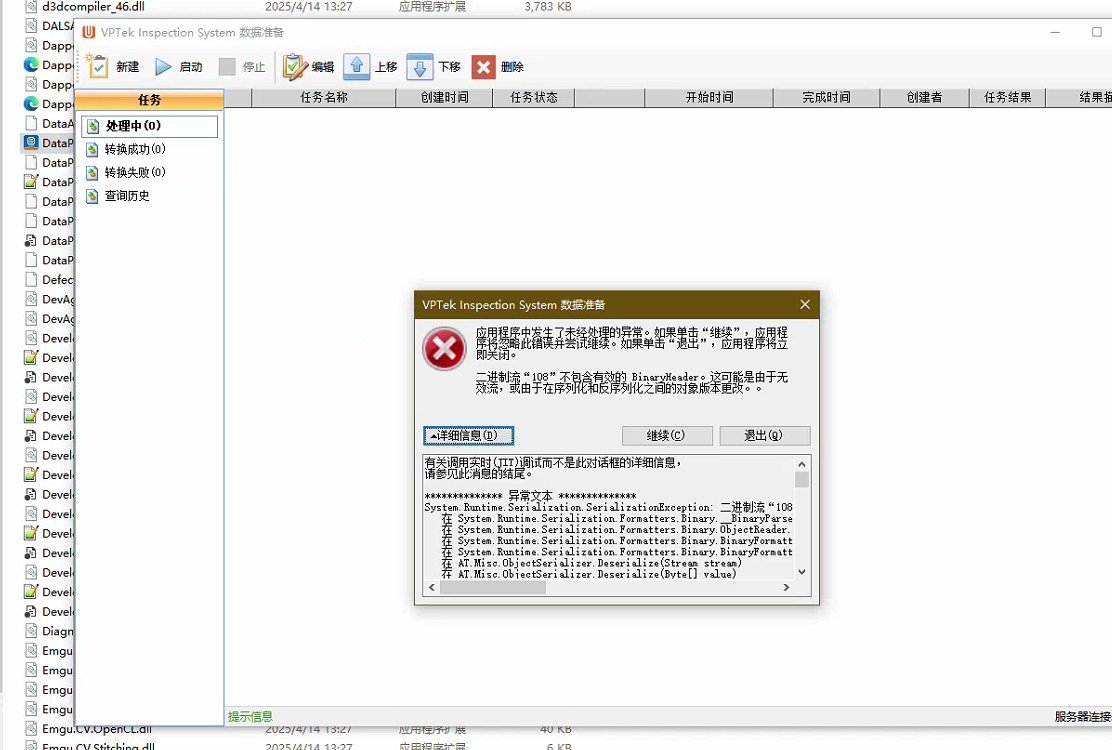Click the SerializationException line in details box
This screenshot has height=750, width=1112.
click(608, 508)
